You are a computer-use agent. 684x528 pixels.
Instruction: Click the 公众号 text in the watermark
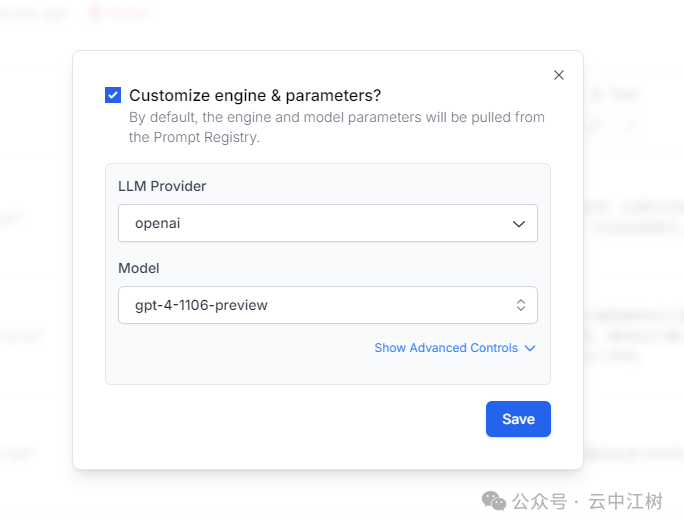click(x=539, y=501)
